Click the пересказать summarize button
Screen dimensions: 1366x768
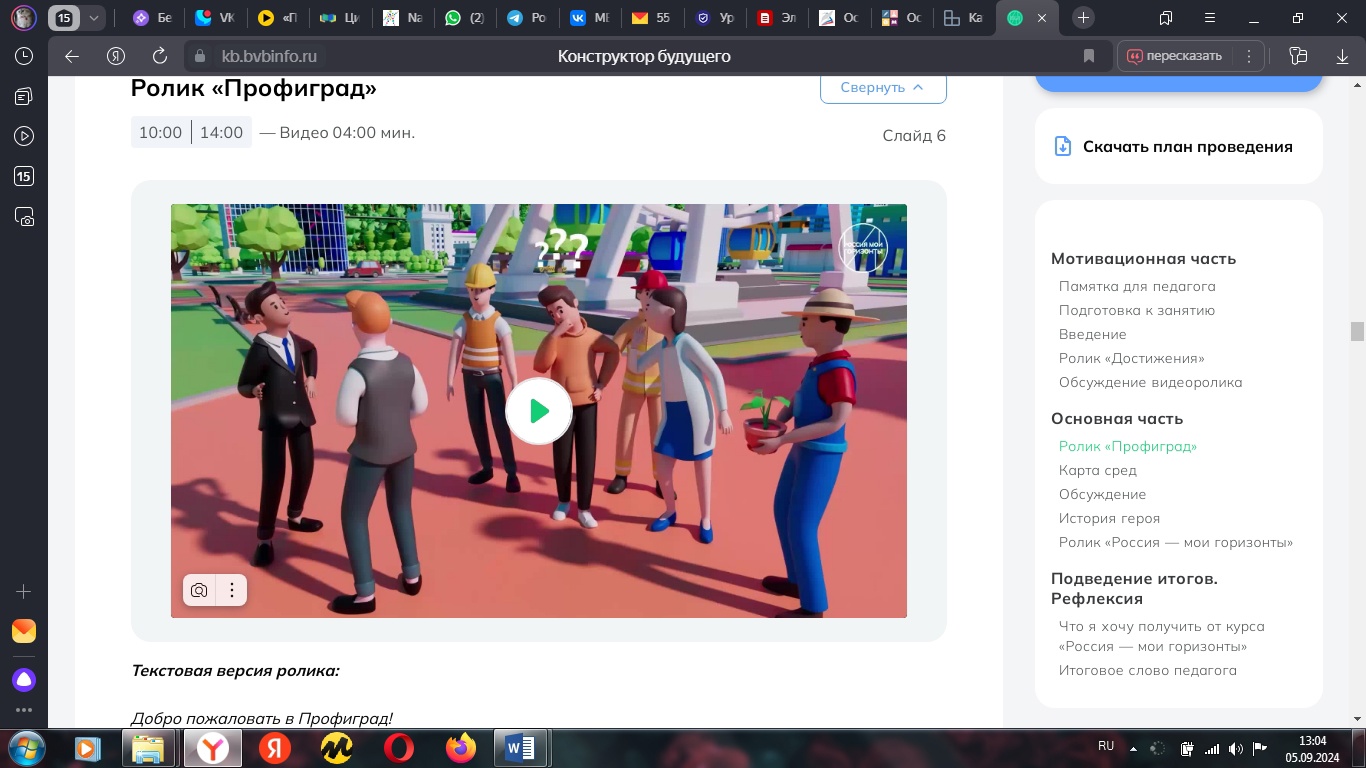1174,56
